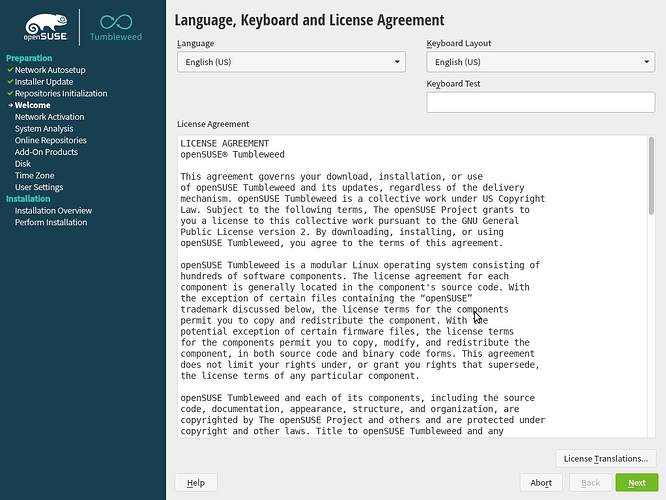Image resolution: width=666 pixels, height=500 pixels.
Task: Click Installation Overview in the sidebar
Action: [53, 211]
